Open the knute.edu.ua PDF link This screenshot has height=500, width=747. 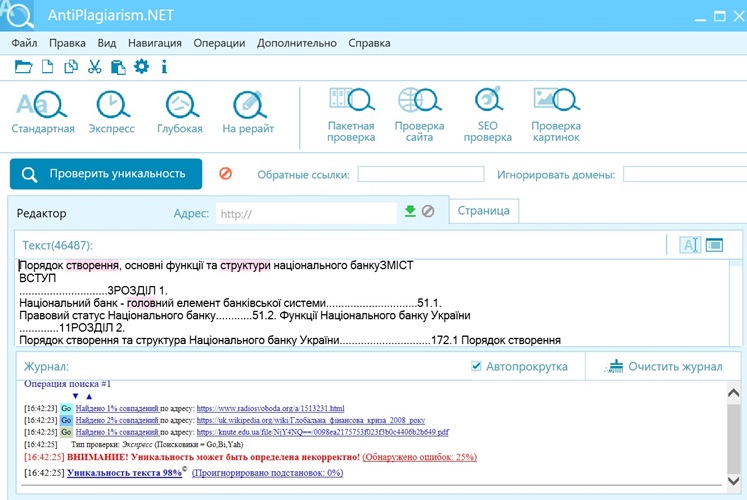(x=323, y=432)
